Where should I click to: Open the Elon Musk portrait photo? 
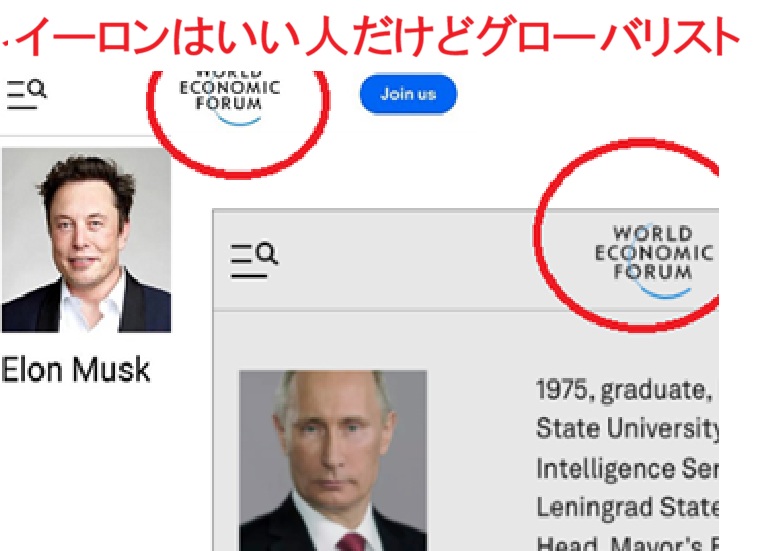(x=87, y=240)
